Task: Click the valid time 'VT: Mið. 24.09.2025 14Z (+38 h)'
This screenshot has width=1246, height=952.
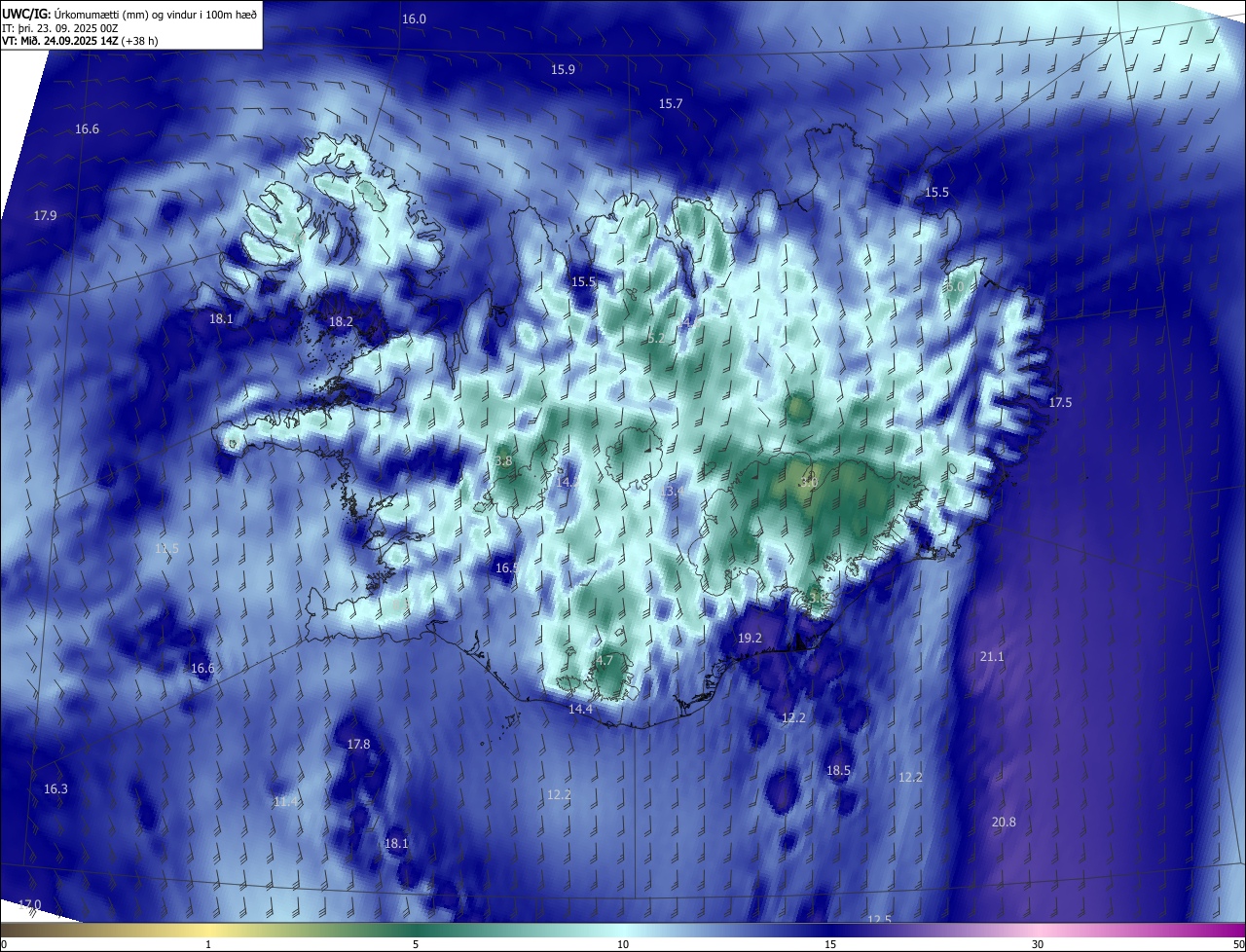Action: point(82,41)
